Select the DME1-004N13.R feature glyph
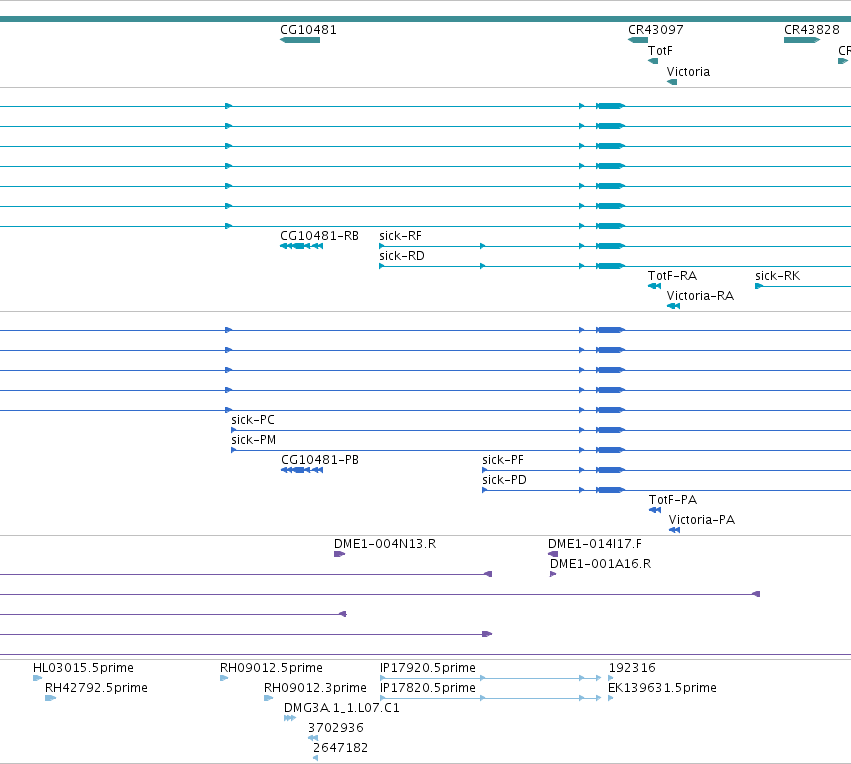The width and height of the screenshot is (851, 764). click(339, 554)
